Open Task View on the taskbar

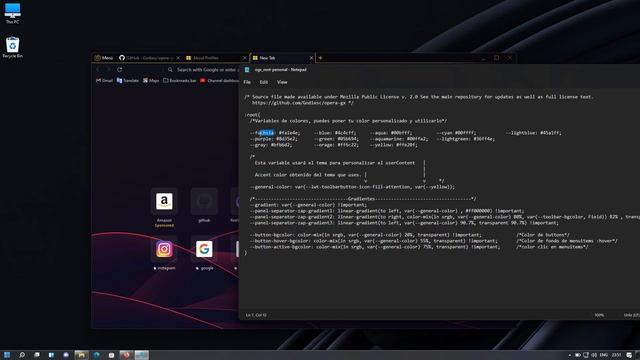coord(37,355)
